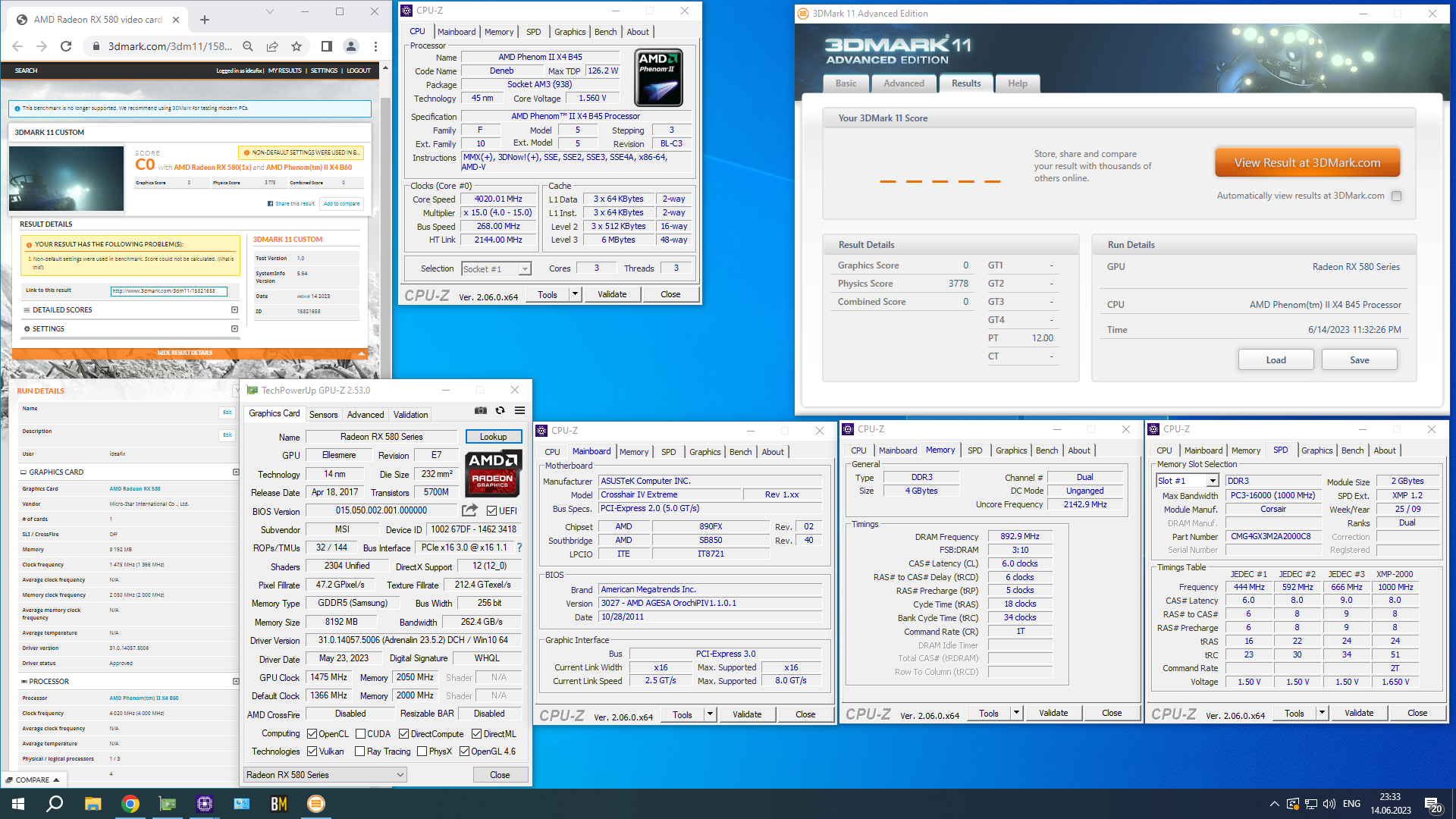Bookmark the page with the star icon
The height and width of the screenshot is (819, 1456).
pos(297,46)
